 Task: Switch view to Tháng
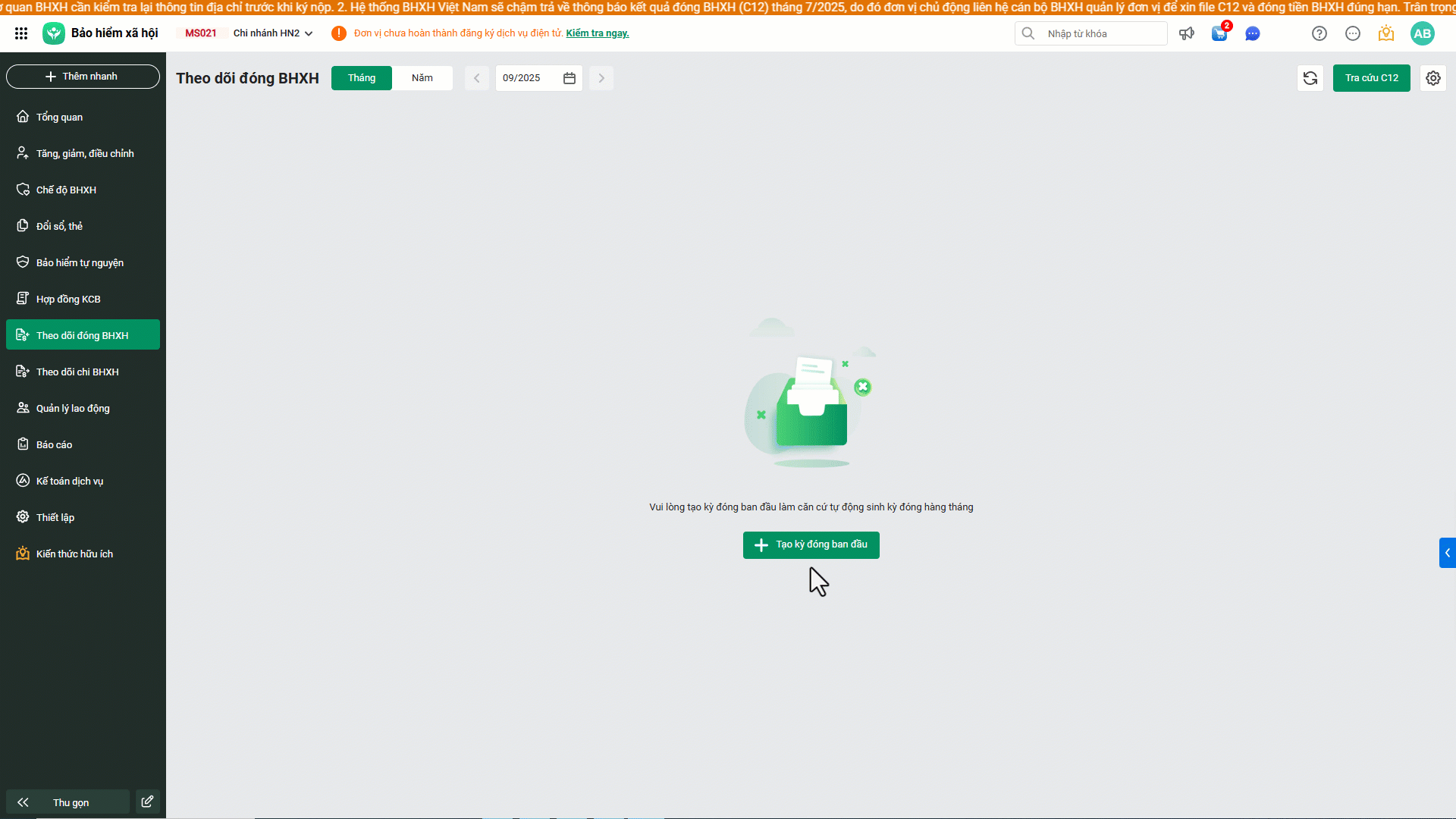point(362,78)
